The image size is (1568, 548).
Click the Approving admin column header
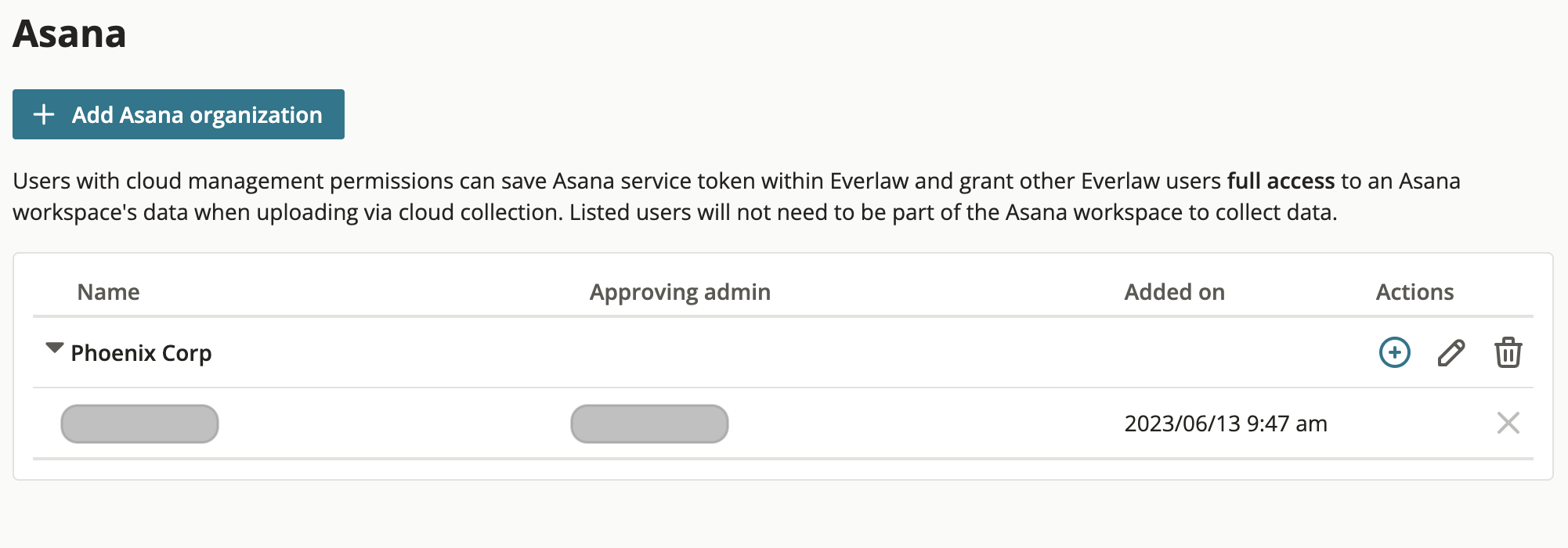pyautogui.click(x=680, y=292)
